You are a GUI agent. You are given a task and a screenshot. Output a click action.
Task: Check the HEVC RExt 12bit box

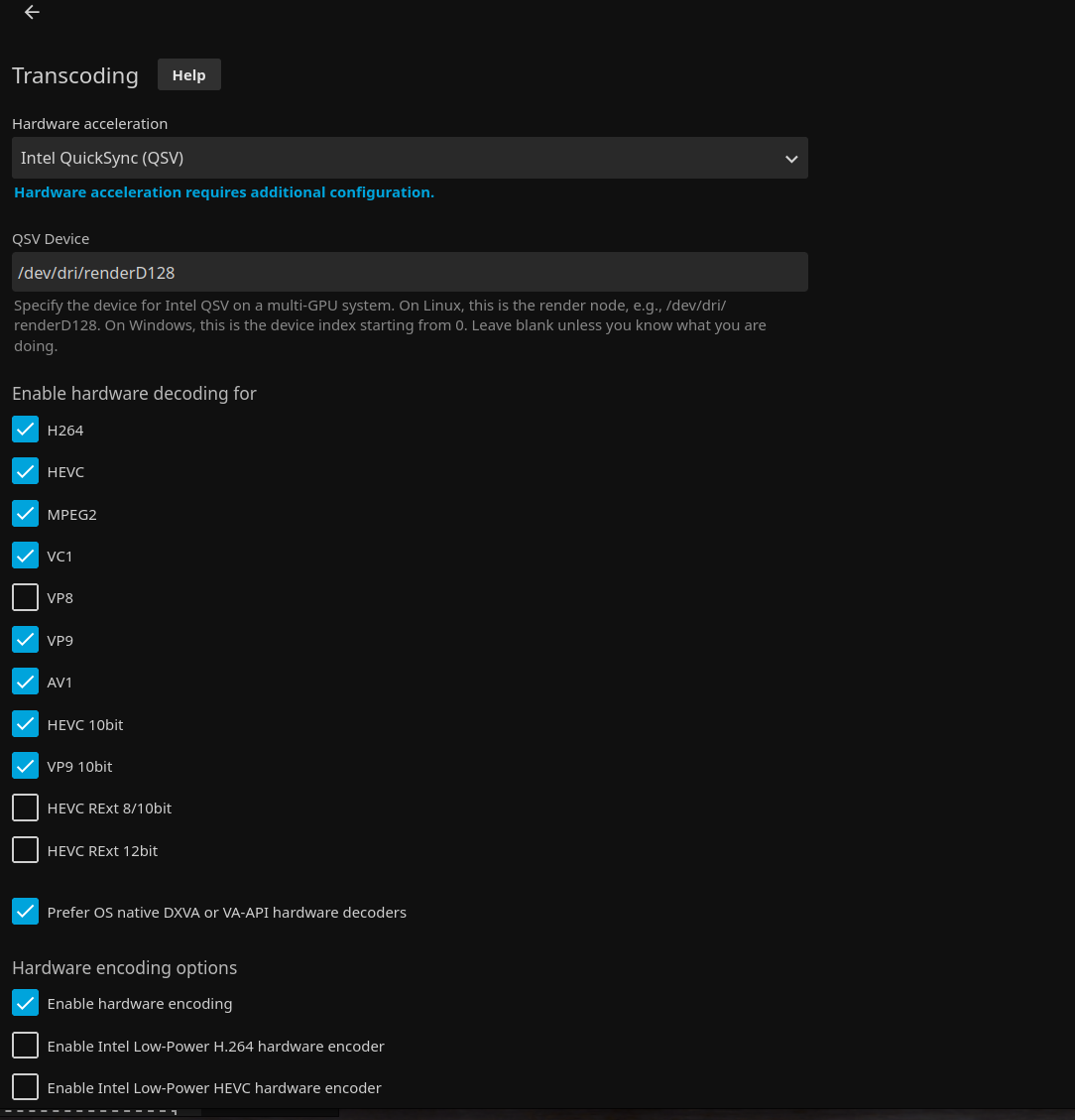(26, 850)
